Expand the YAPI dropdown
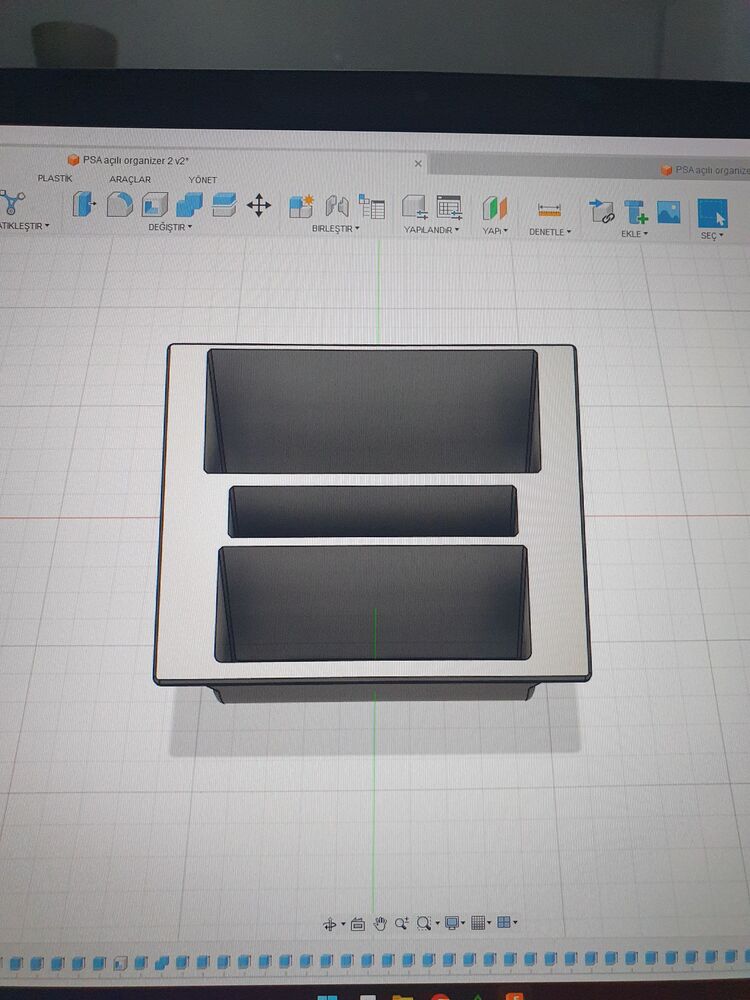This screenshot has height=1000, width=750. click(x=495, y=231)
